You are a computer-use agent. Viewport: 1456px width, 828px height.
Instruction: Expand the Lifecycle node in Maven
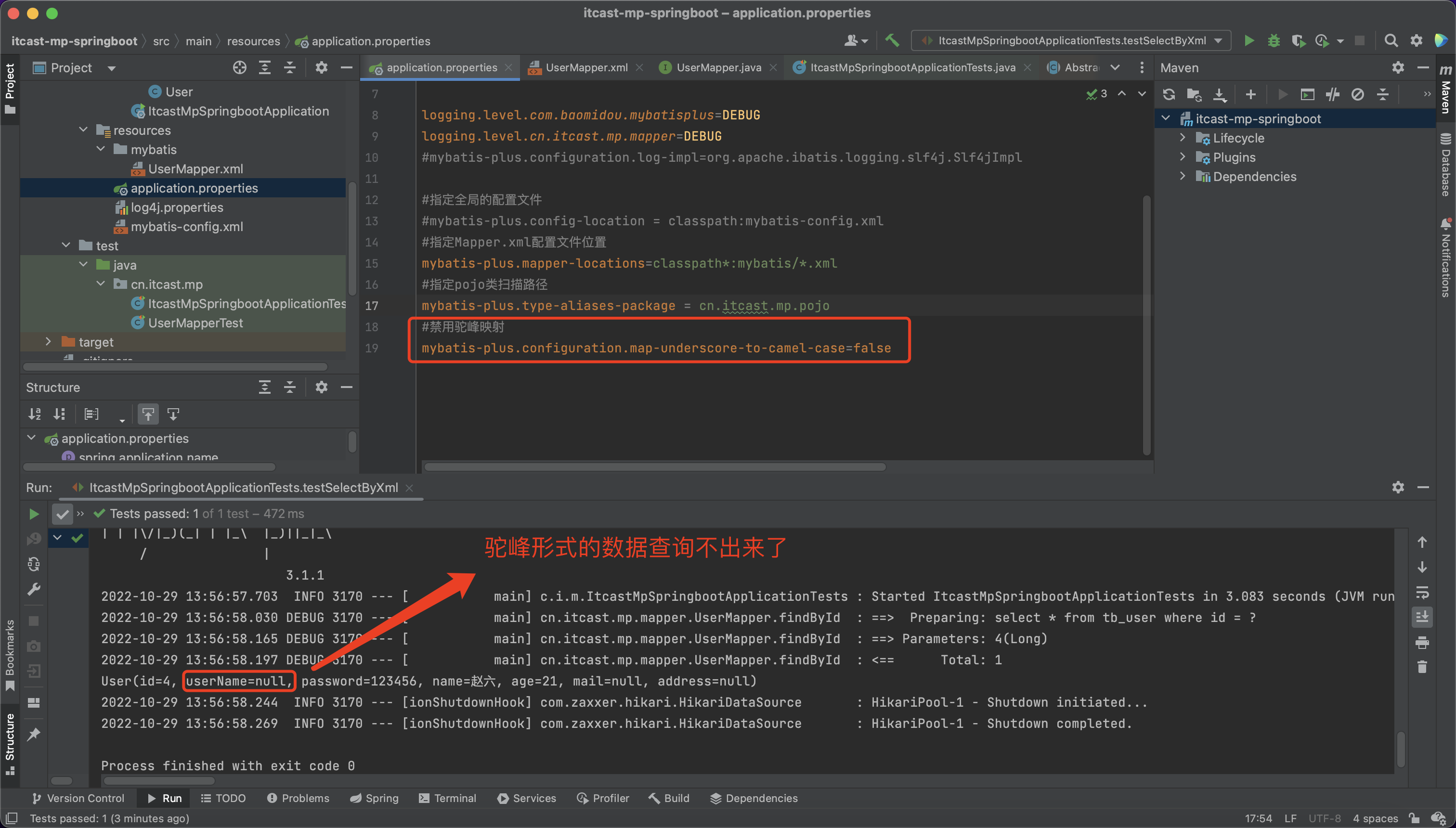coord(1183,138)
